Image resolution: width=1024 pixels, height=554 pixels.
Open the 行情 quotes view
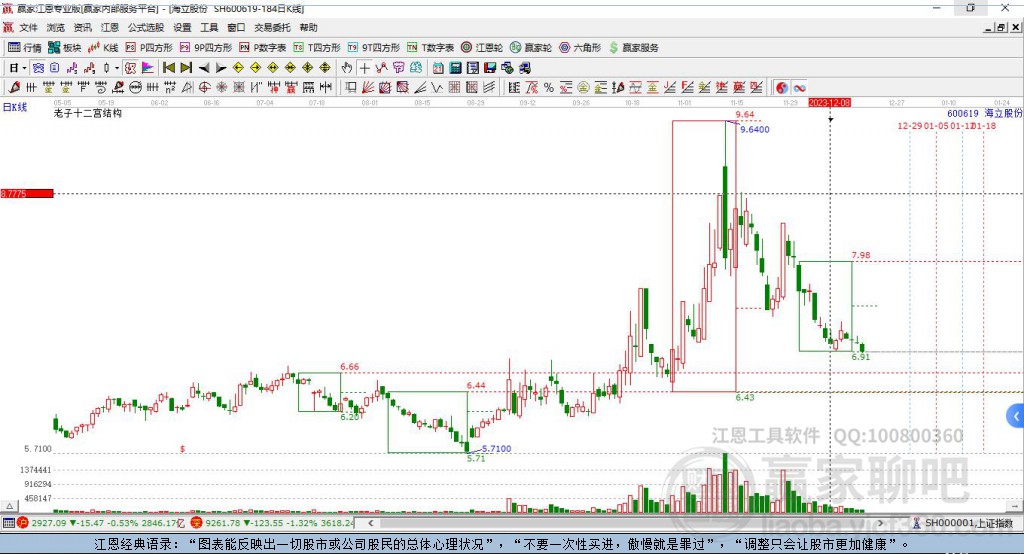tap(25, 48)
